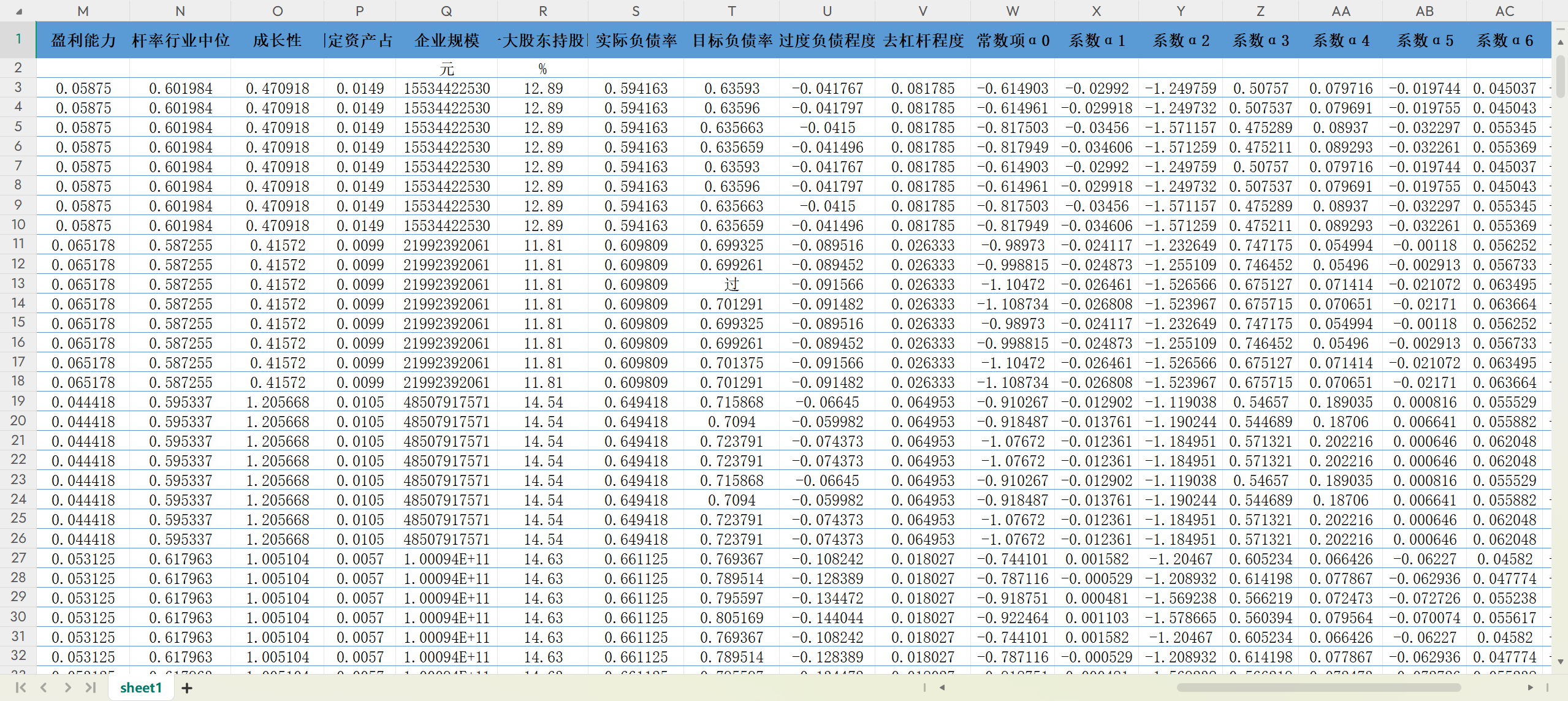
Task: Switch to the sheet1 tab
Action: (140, 688)
